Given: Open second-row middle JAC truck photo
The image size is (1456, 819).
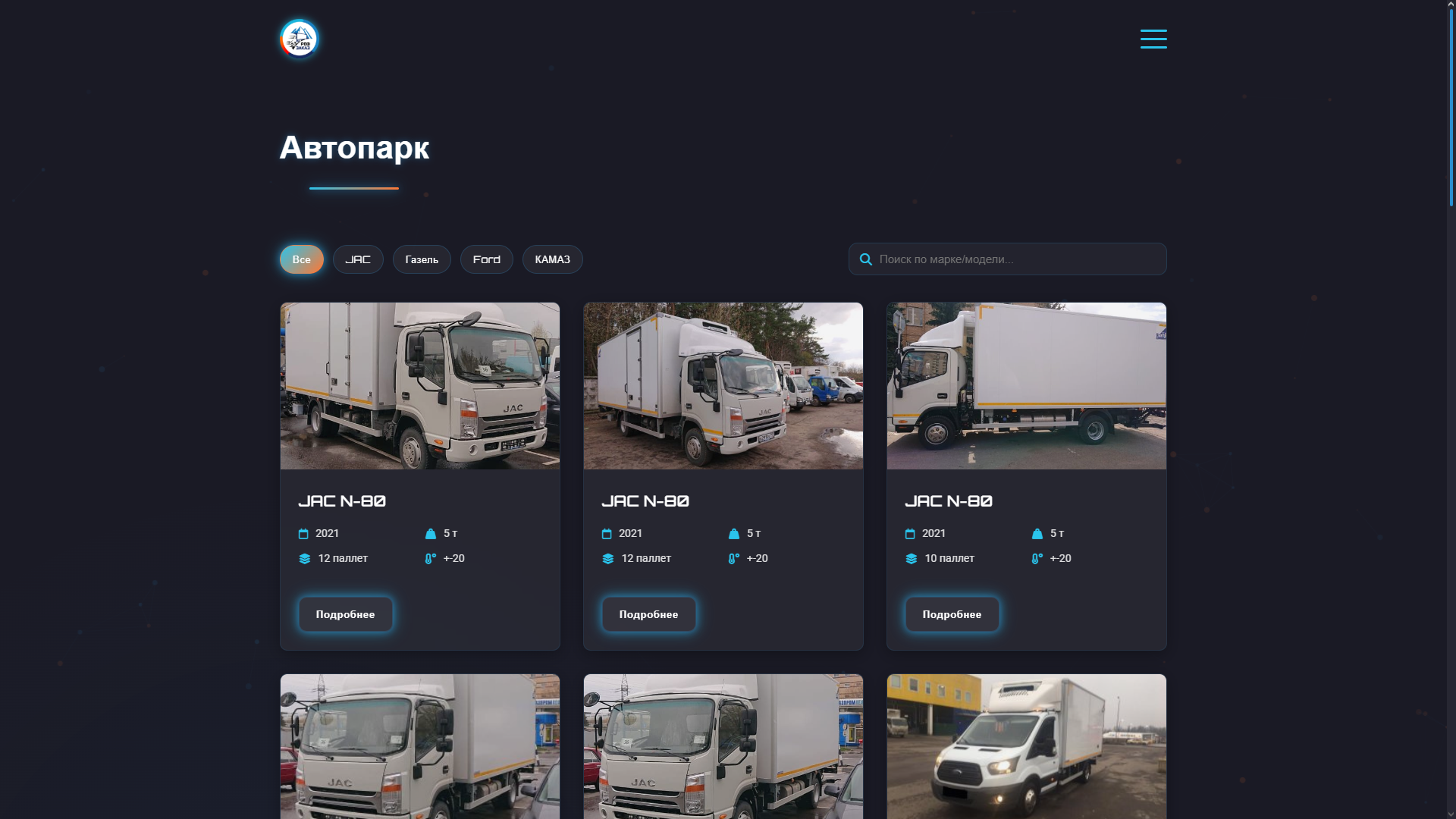Looking at the screenshot, I should pos(723,747).
